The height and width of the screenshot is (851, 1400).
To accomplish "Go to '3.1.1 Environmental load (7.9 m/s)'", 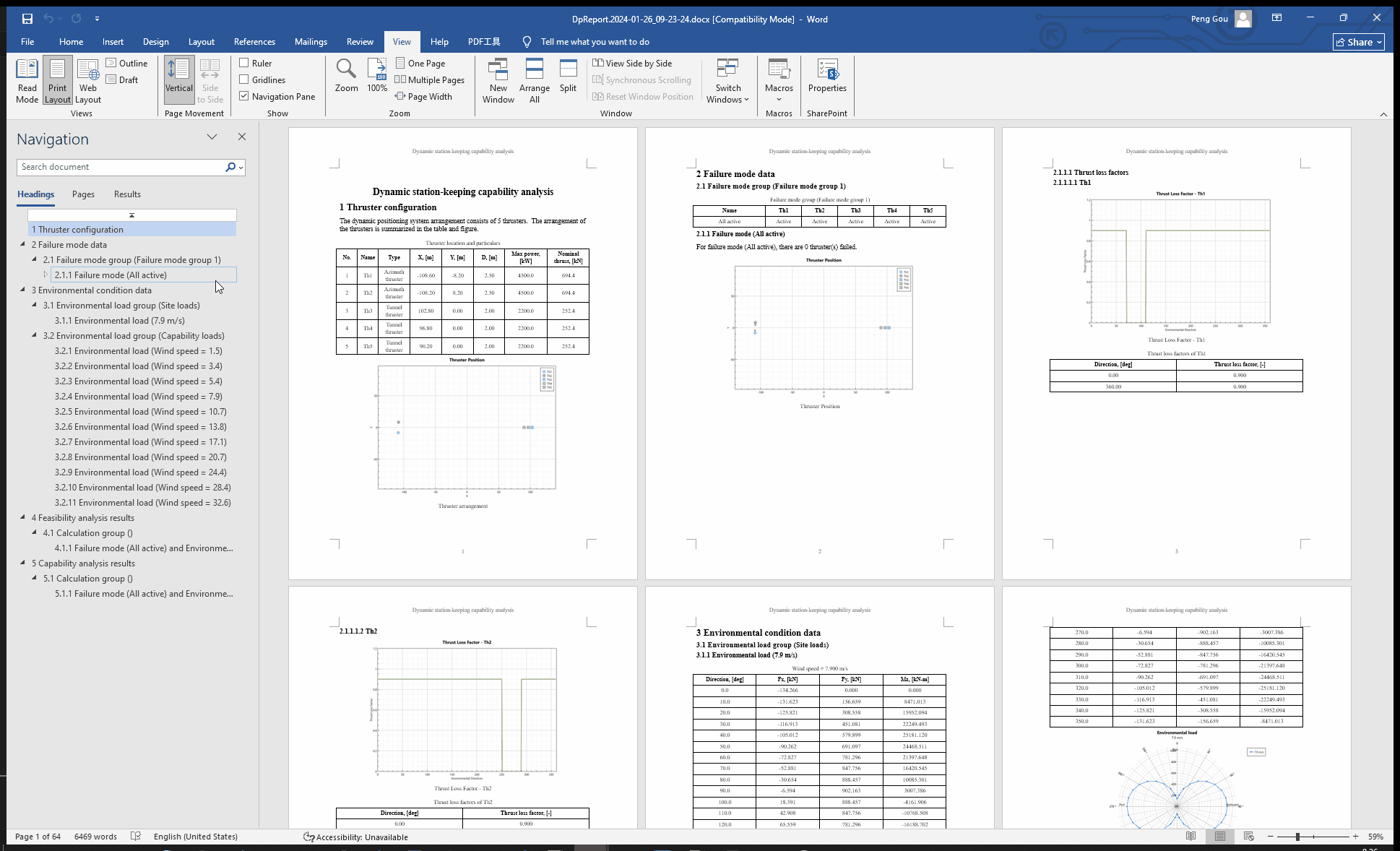I will pyautogui.click(x=120, y=321).
